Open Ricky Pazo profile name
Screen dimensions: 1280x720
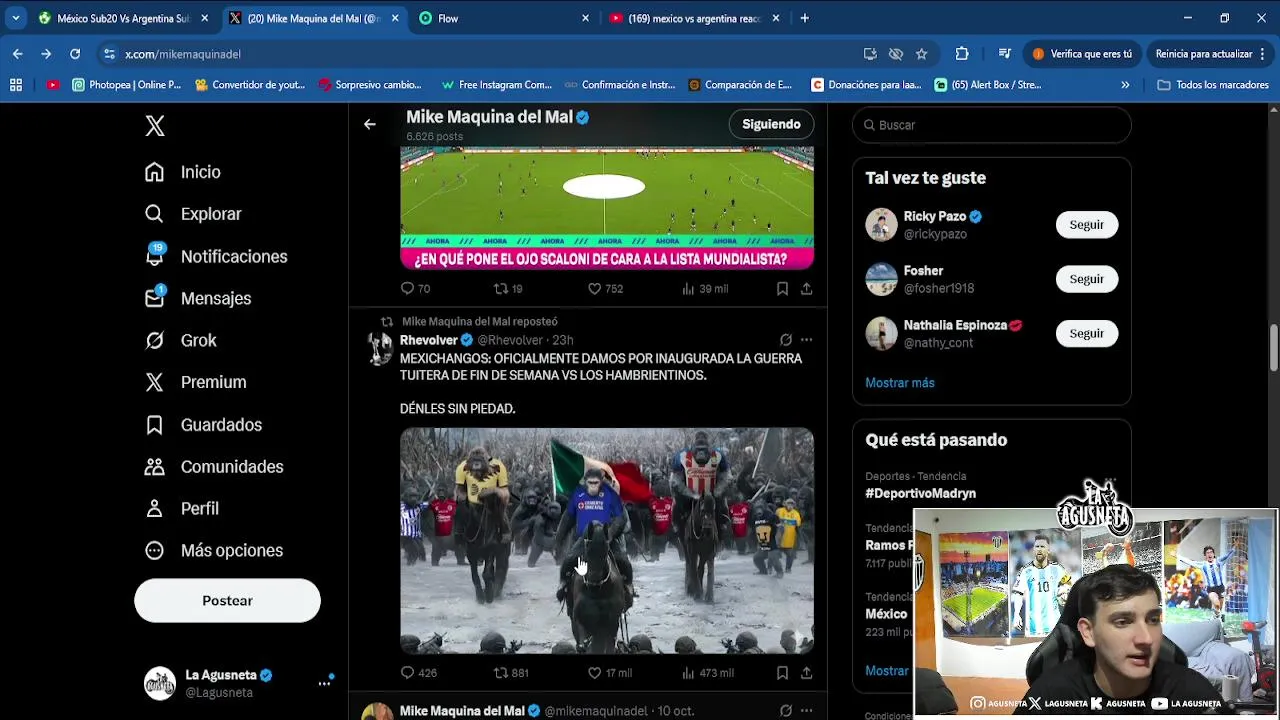pyautogui.click(x=935, y=216)
